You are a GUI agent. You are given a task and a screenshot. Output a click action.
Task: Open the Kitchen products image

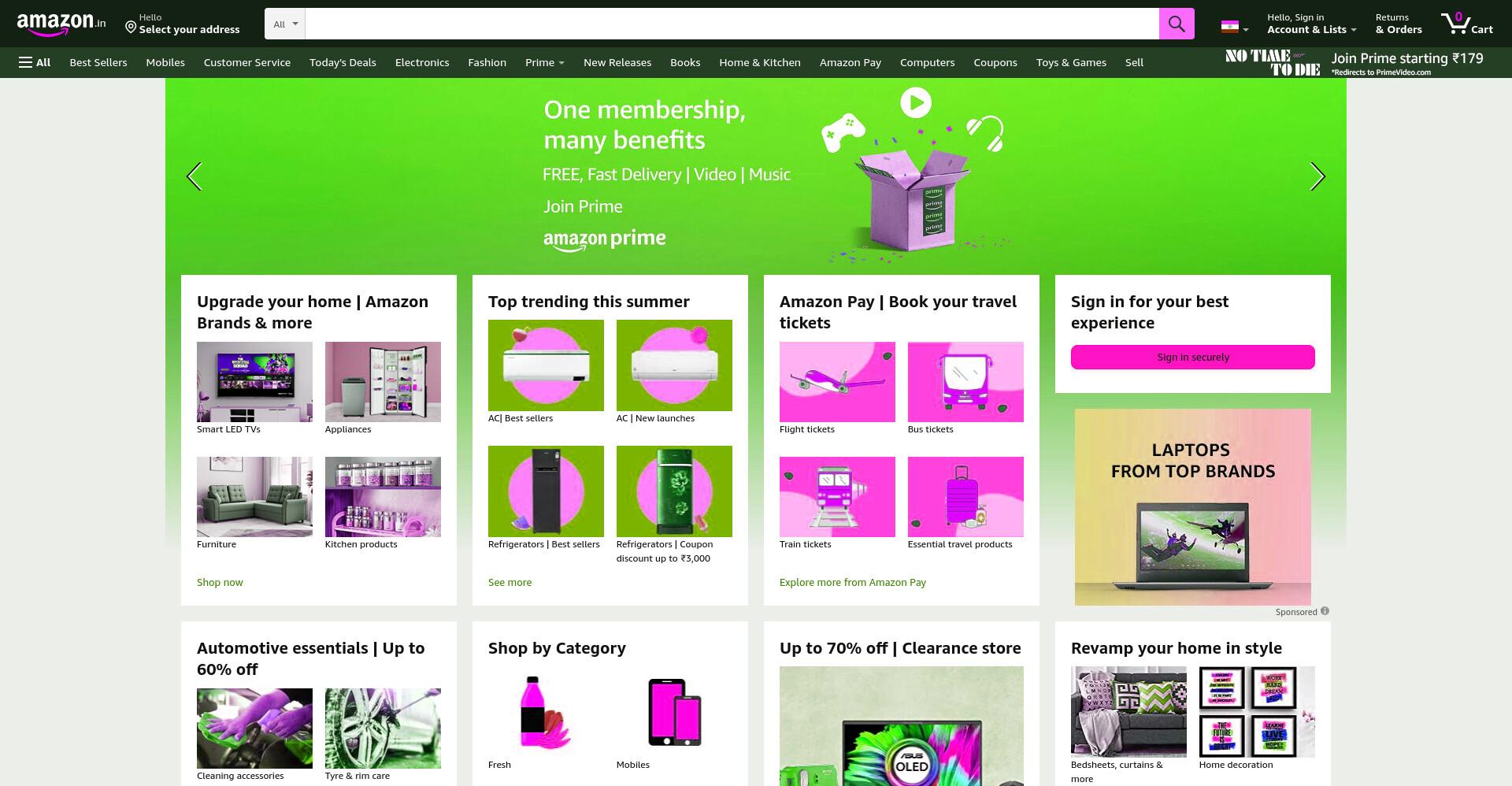tap(383, 497)
